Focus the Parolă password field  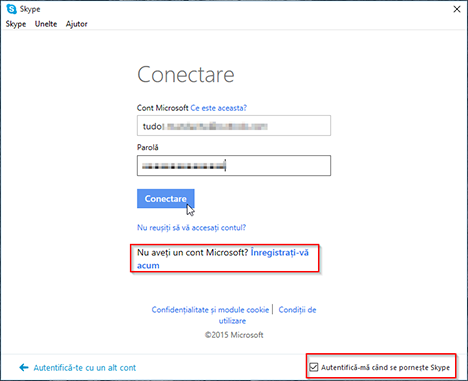[x=234, y=165]
